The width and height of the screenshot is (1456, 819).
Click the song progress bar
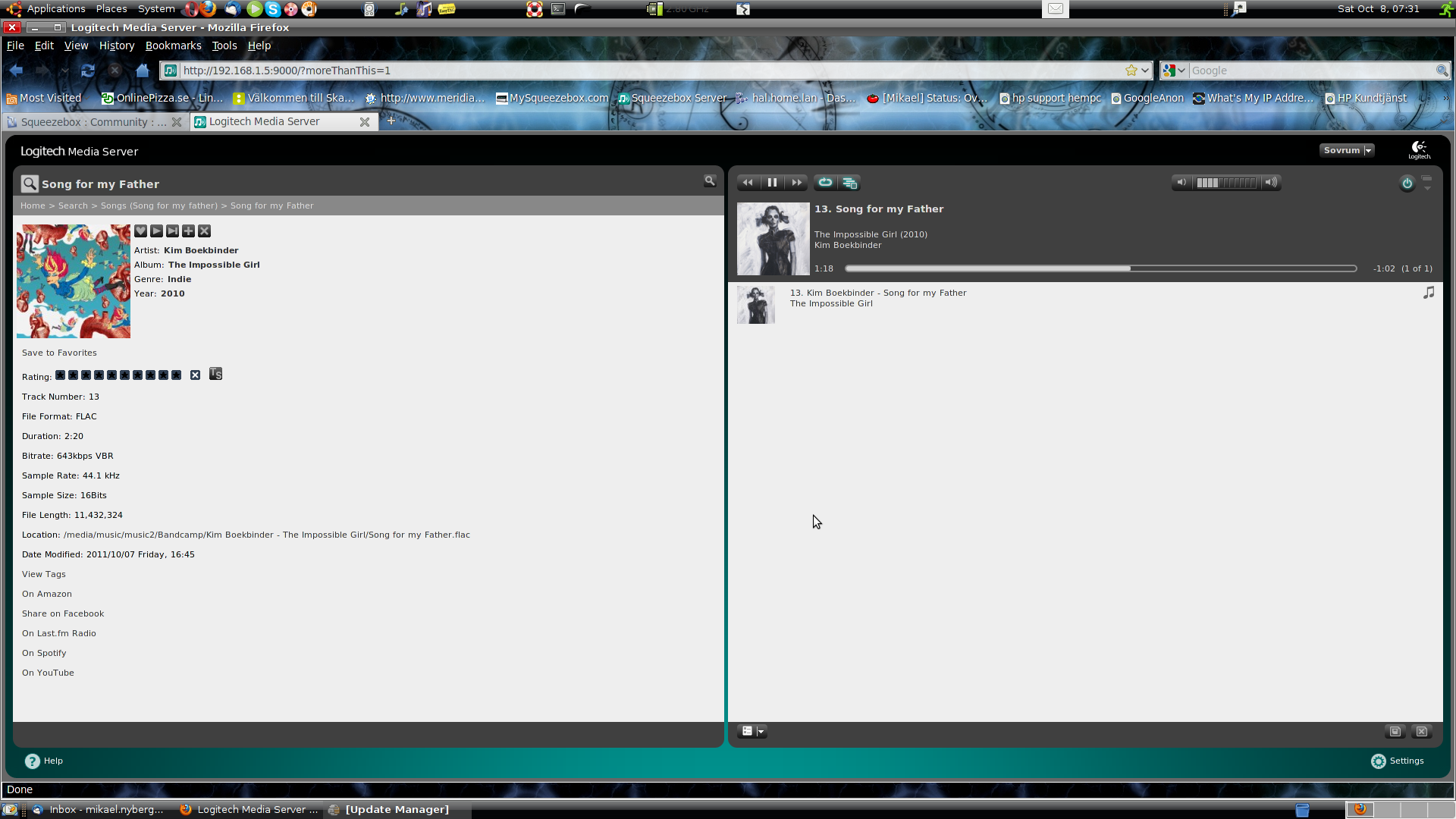[1100, 268]
